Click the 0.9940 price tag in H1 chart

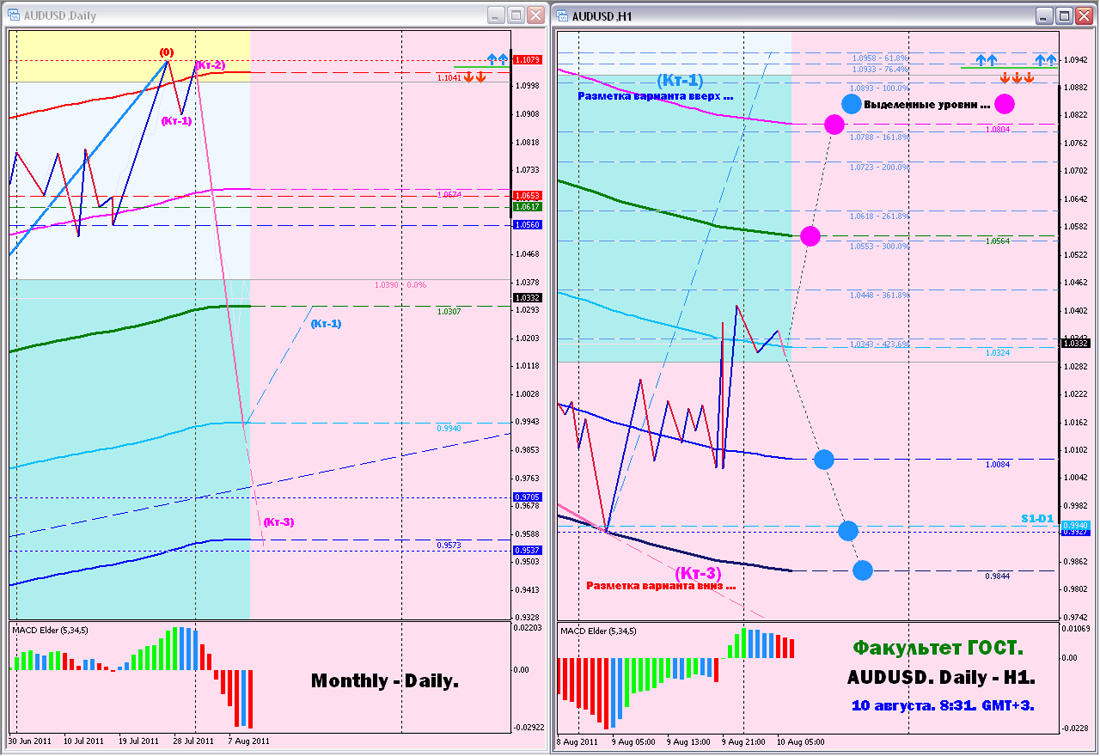pos(1075,525)
